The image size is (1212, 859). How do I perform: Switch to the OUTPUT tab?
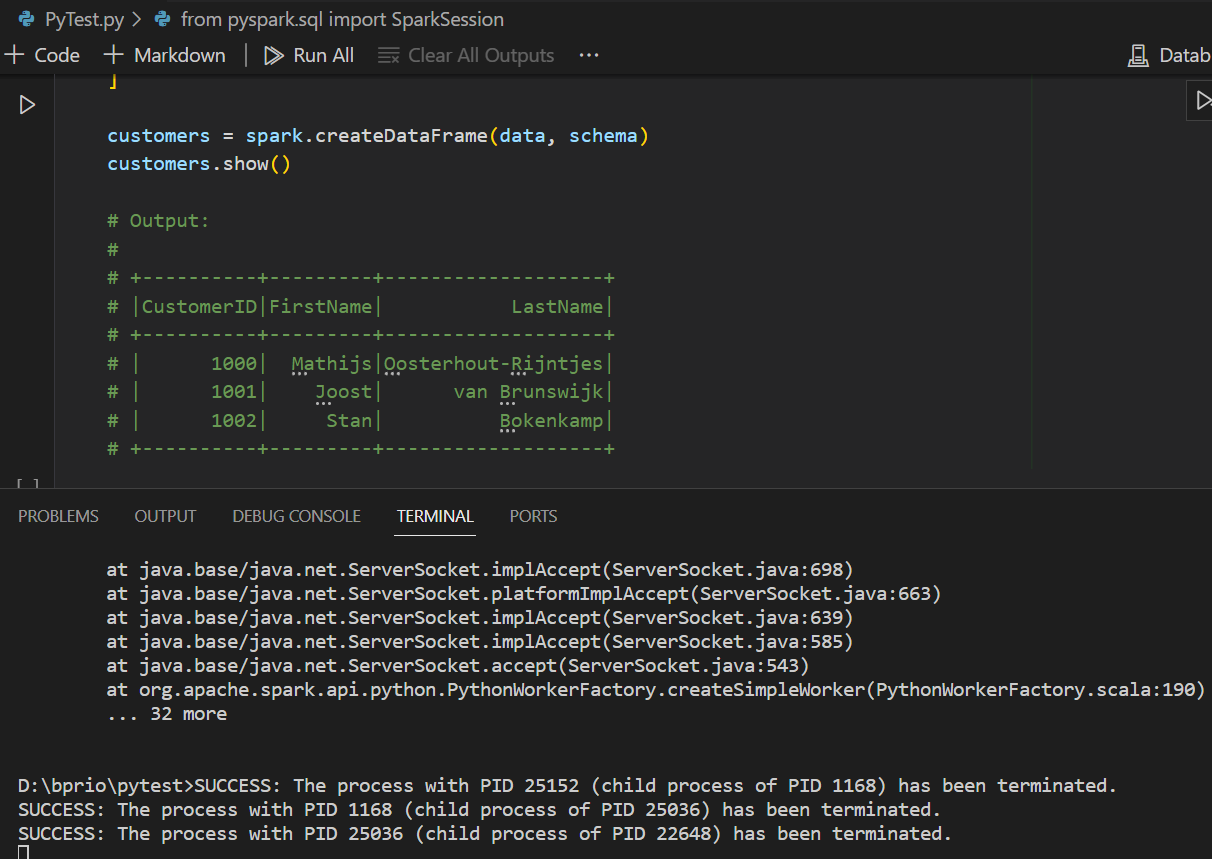[x=164, y=516]
